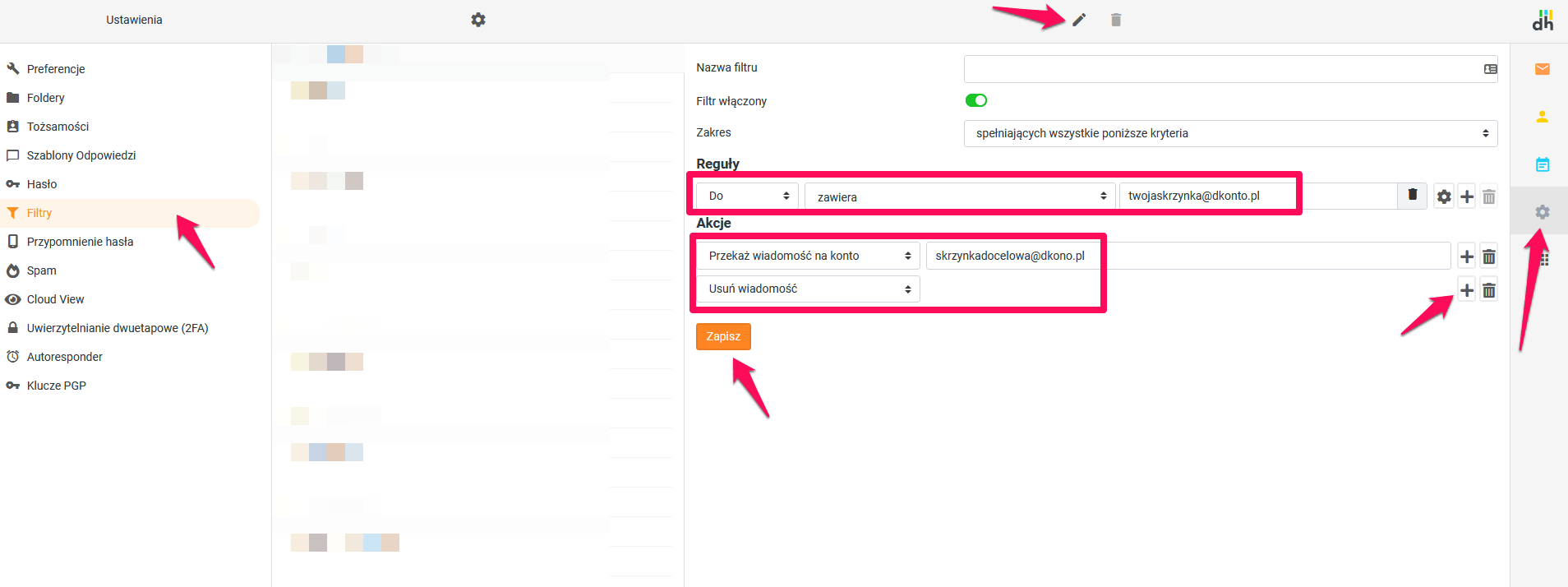This screenshot has height=587, width=1568.
Task: Click trash button attached to rule value field
Action: (x=1413, y=196)
